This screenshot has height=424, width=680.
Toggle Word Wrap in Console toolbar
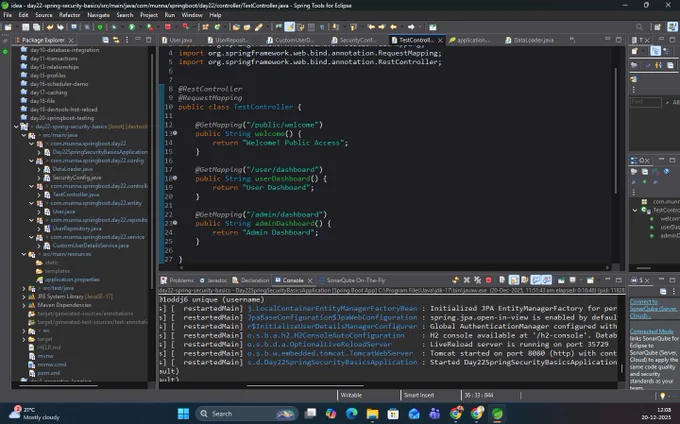pos(524,280)
